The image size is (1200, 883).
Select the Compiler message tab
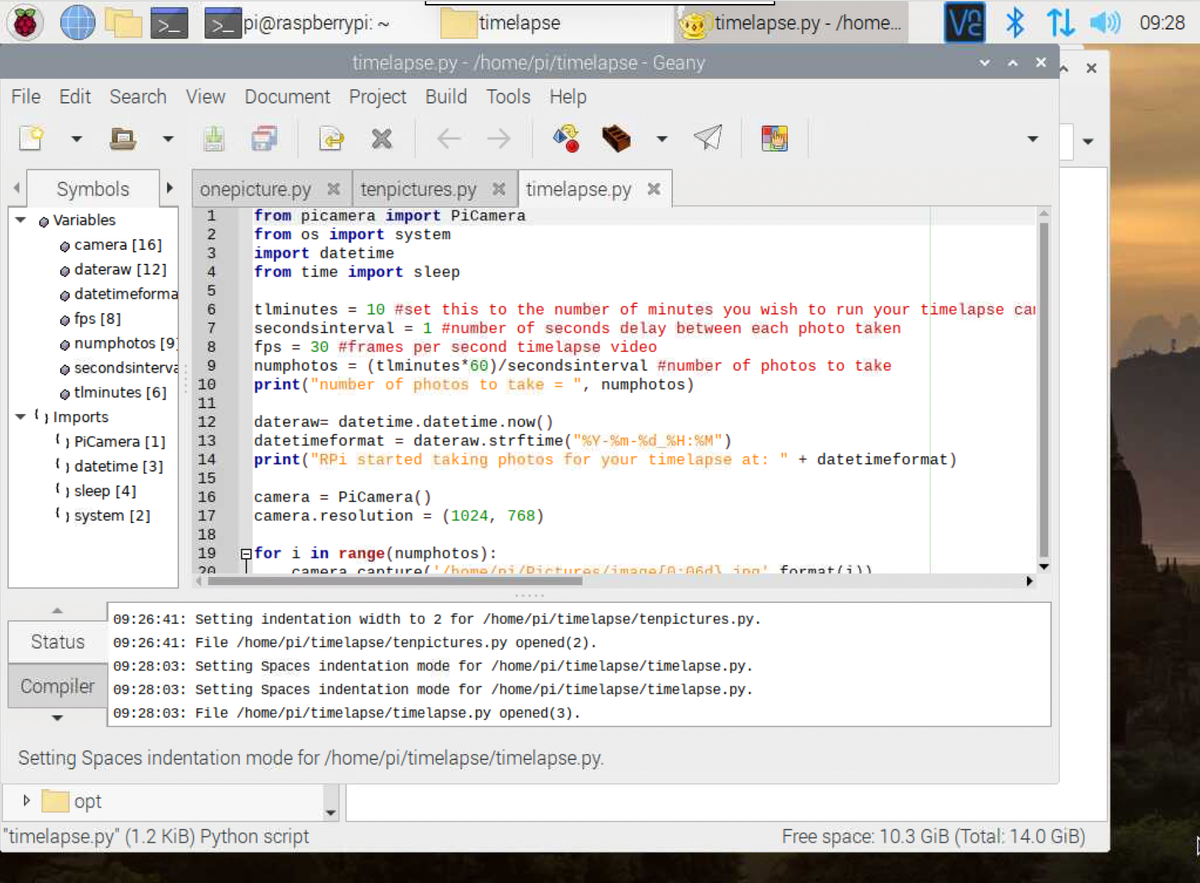point(57,686)
